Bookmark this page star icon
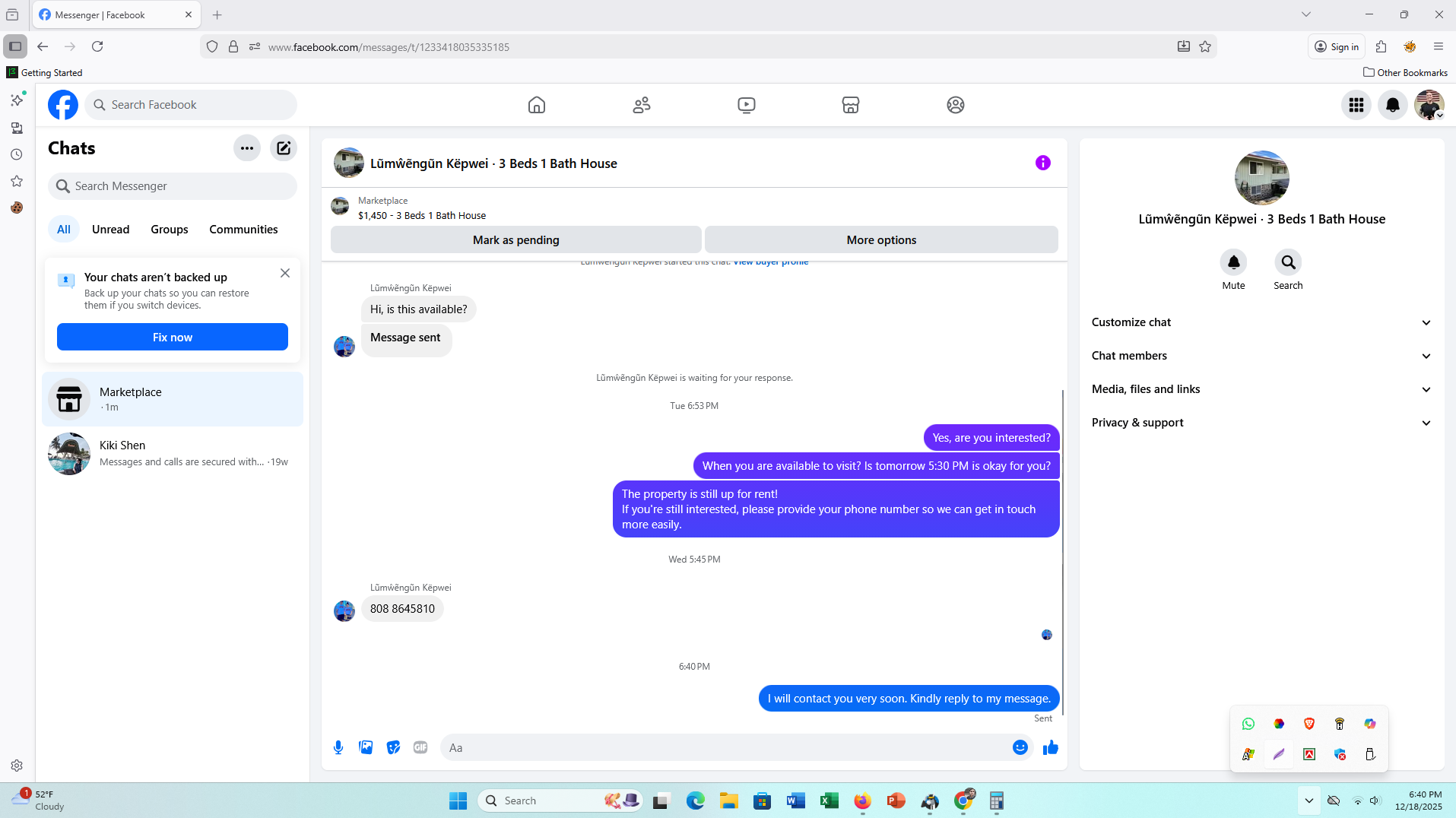Screen dimensions: 1456x818 1205,46
